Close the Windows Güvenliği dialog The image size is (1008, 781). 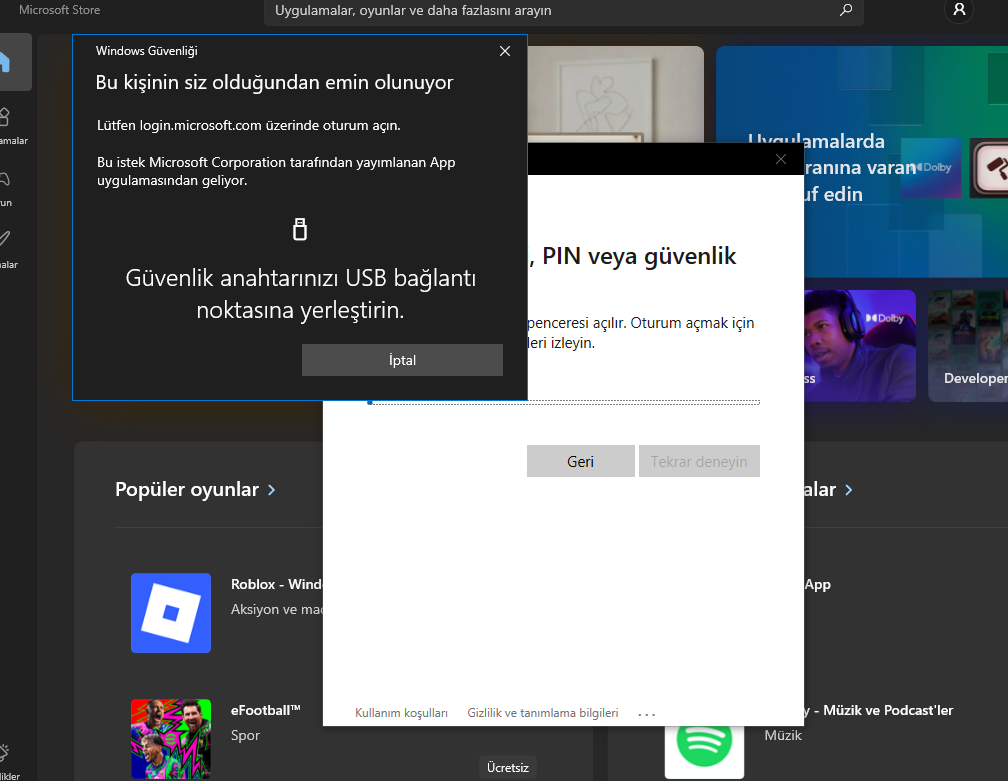[505, 51]
